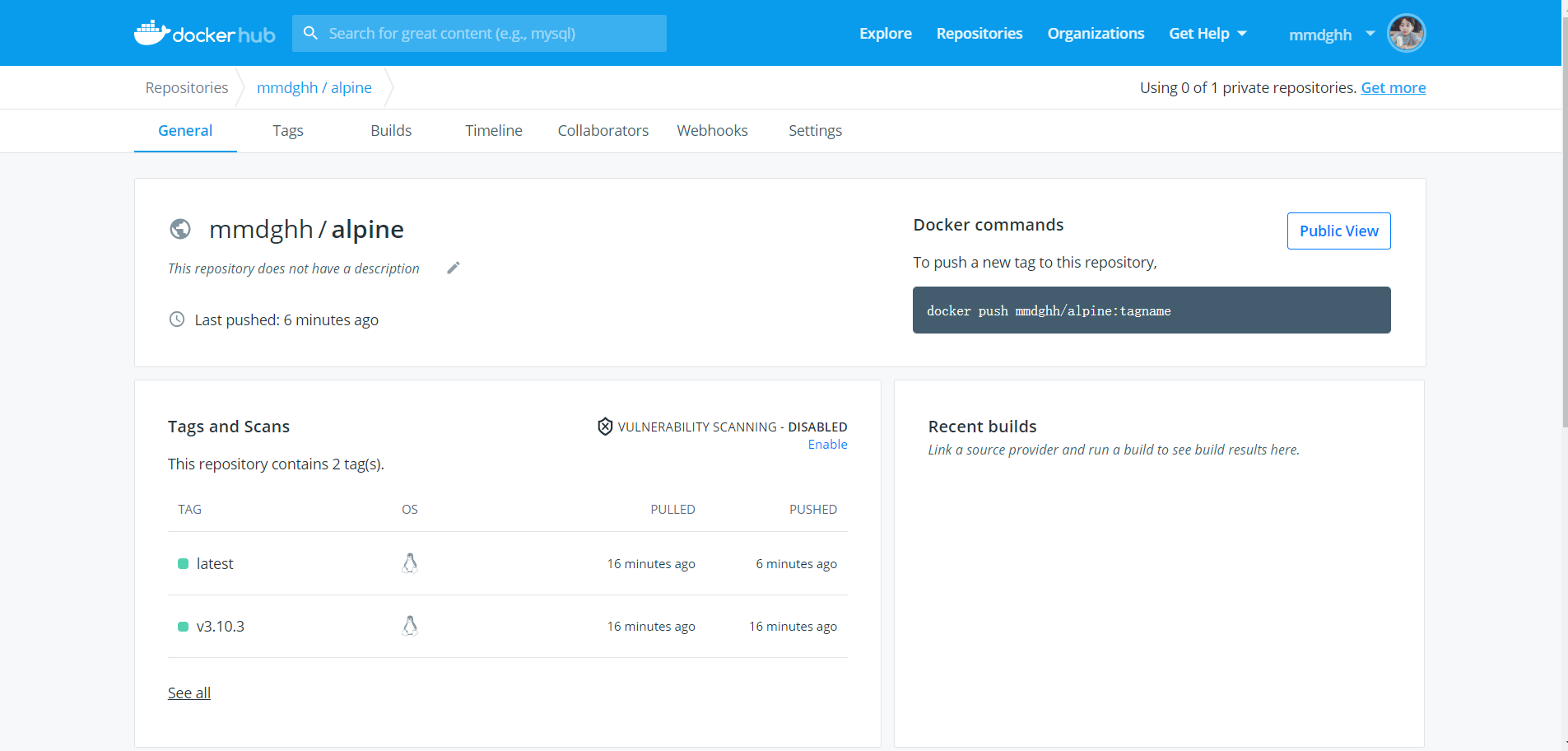Click "This repository contains 2 tag(s)." text
This screenshot has width=1568, height=751.
(277, 464)
